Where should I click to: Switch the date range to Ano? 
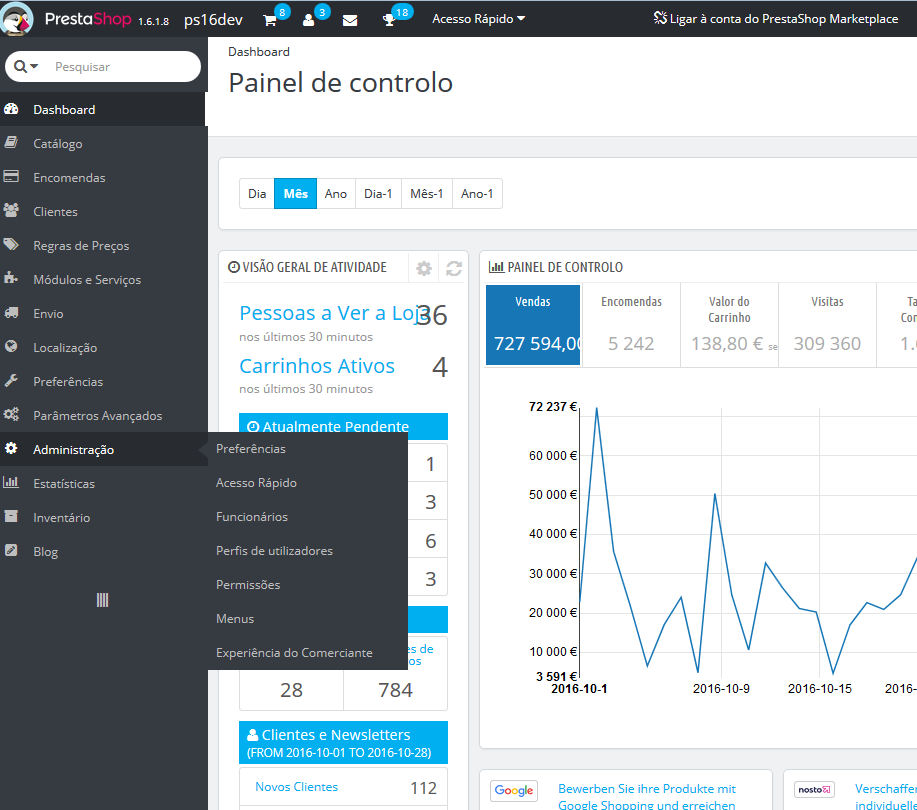click(x=336, y=194)
